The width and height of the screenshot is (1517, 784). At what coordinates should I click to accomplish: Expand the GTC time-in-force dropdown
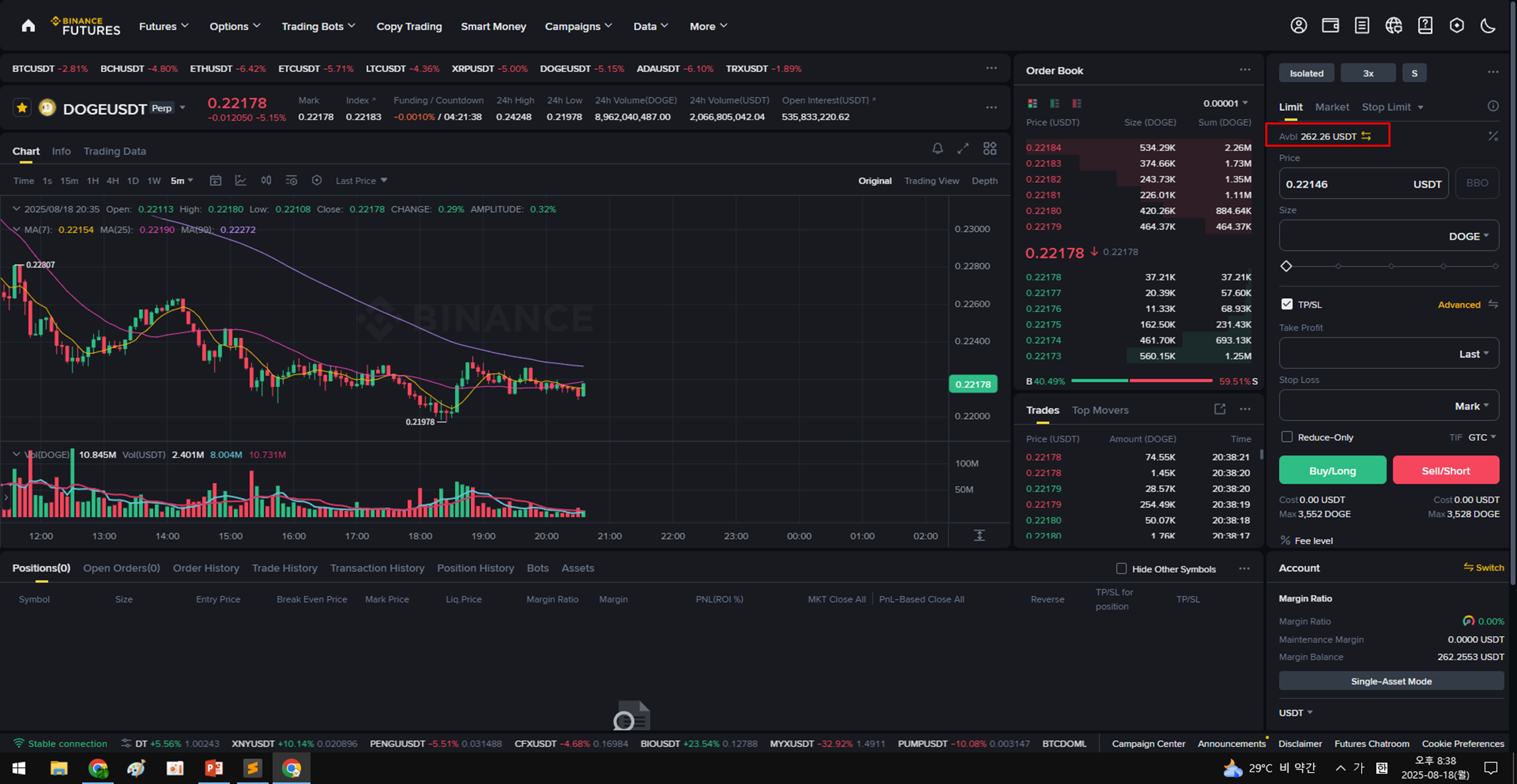1482,437
